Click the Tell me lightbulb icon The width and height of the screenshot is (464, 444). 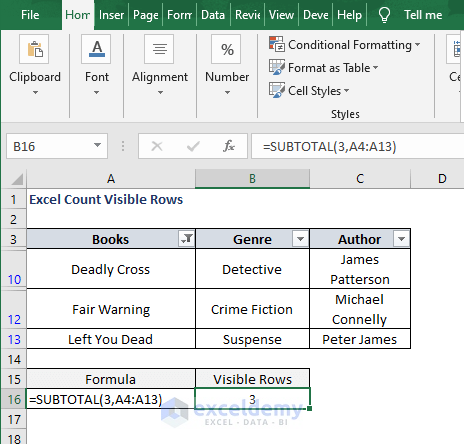pos(384,15)
